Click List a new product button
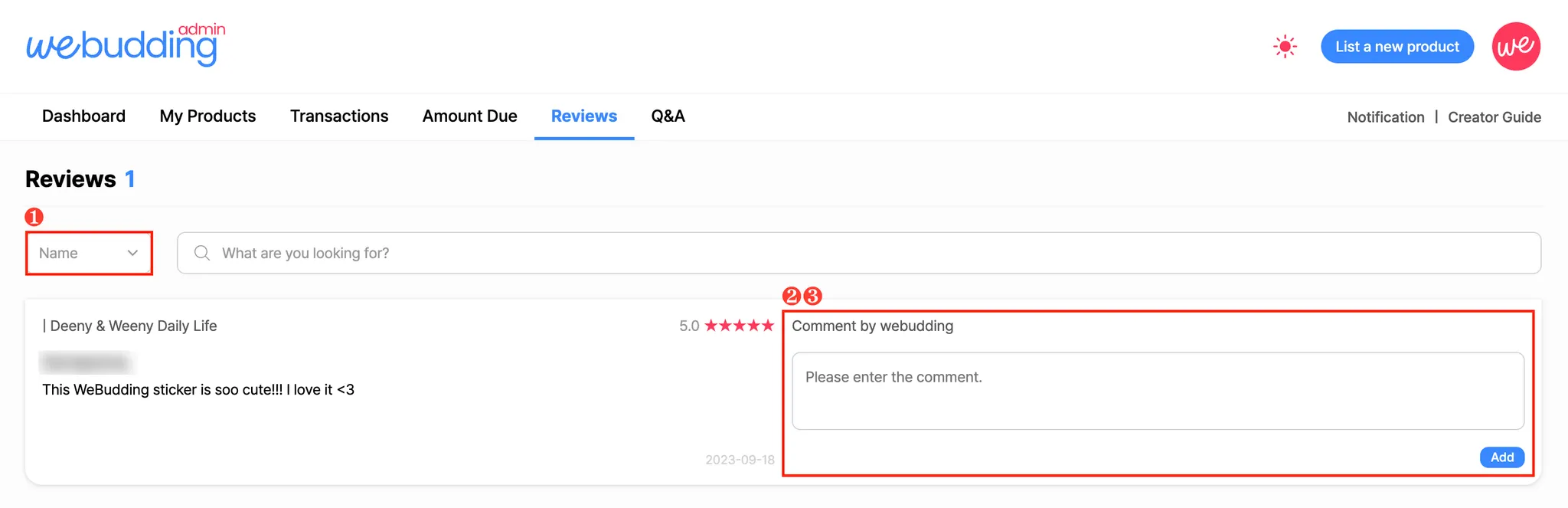1568x508 pixels. [x=1396, y=47]
